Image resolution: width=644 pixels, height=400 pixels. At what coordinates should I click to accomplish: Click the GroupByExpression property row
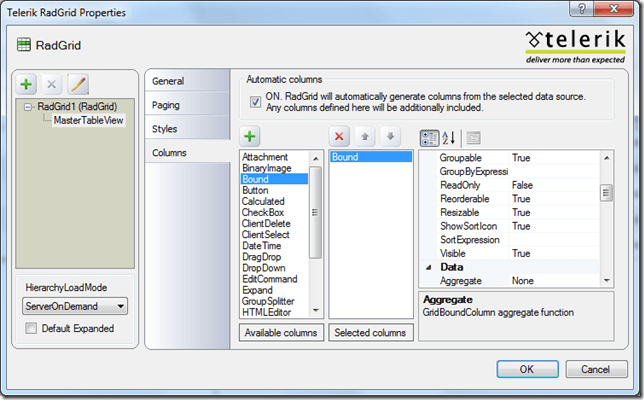(x=518, y=171)
